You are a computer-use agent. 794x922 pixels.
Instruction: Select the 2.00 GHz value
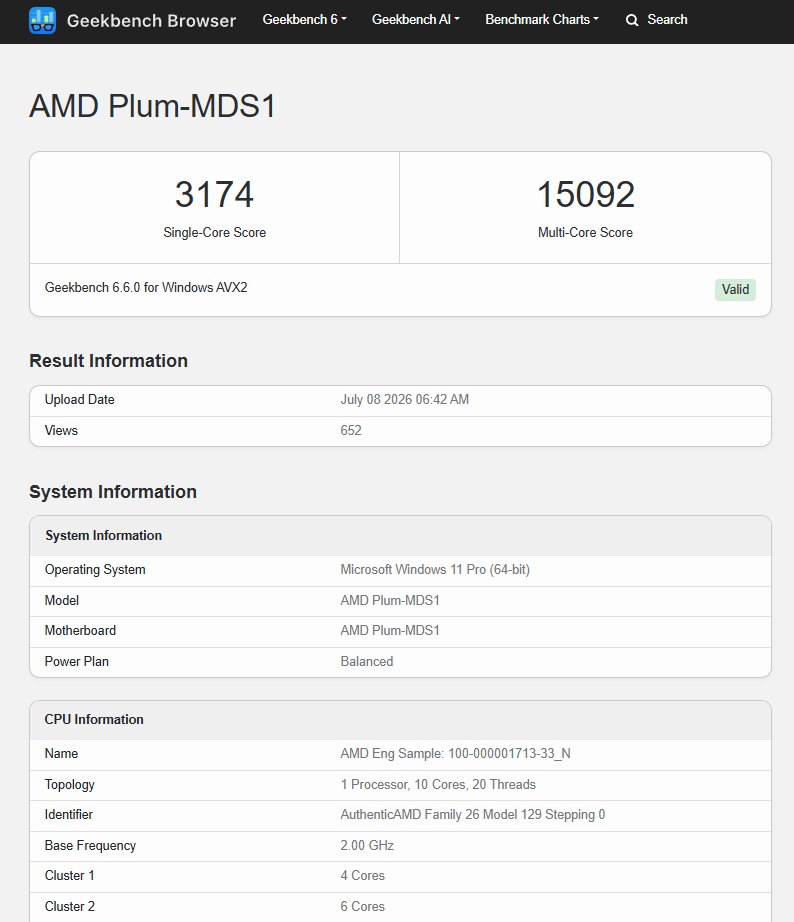(x=367, y=846)
